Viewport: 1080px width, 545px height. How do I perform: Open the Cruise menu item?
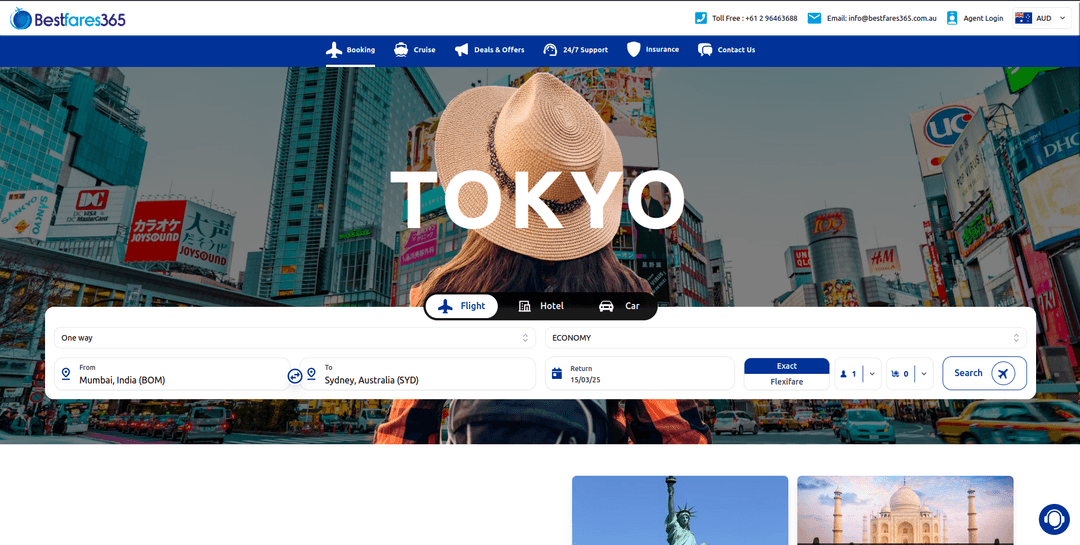pos(415,50)
